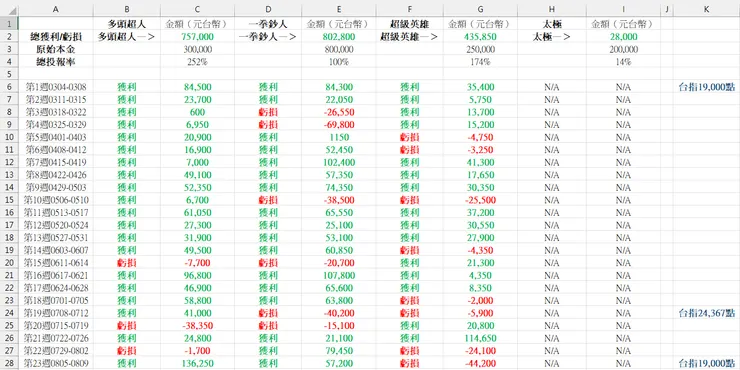Select column A header

pos(56,9)
